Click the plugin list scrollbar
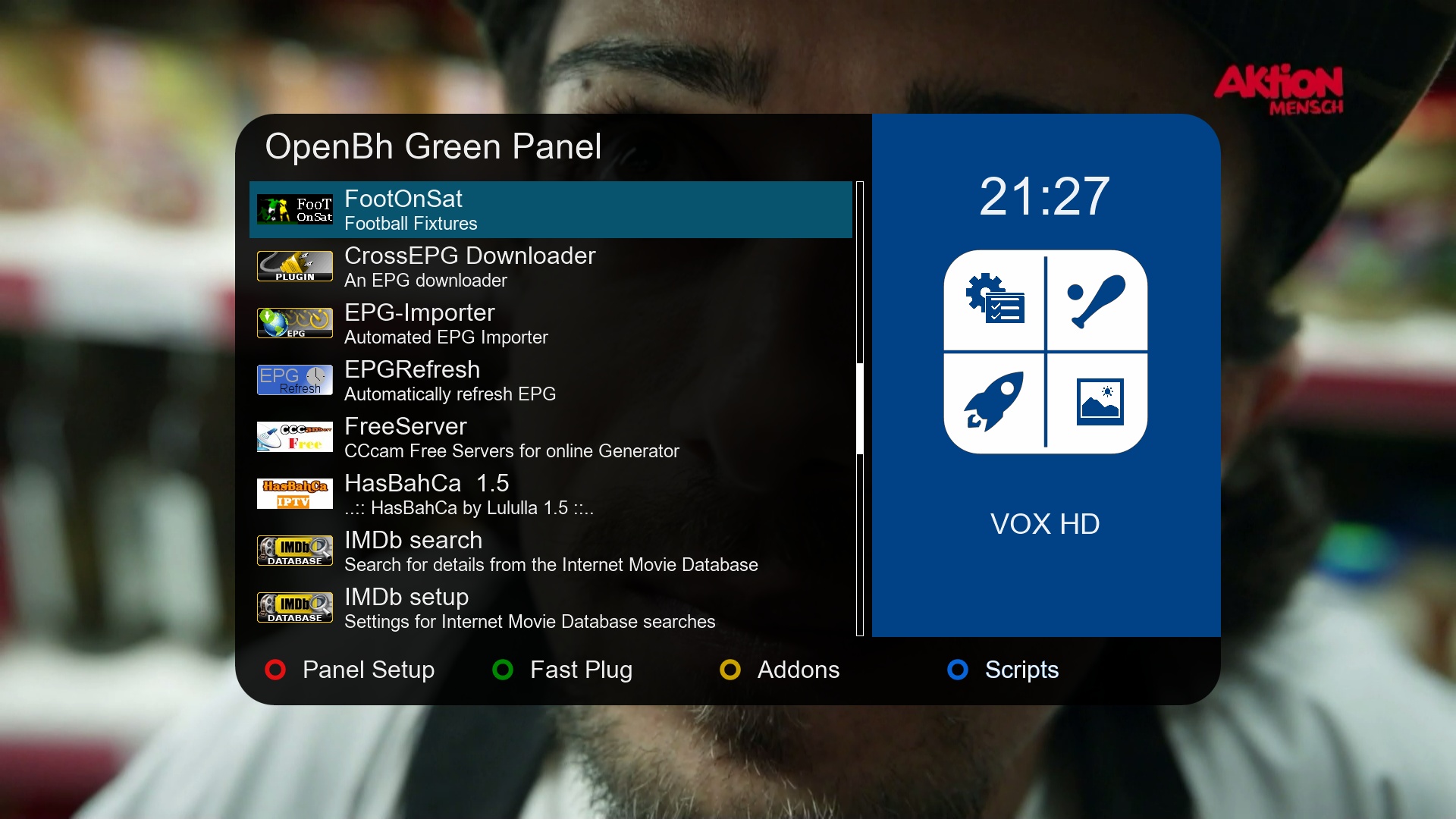Viewport: 1456px width, 819px height. [x=860, y=409]
